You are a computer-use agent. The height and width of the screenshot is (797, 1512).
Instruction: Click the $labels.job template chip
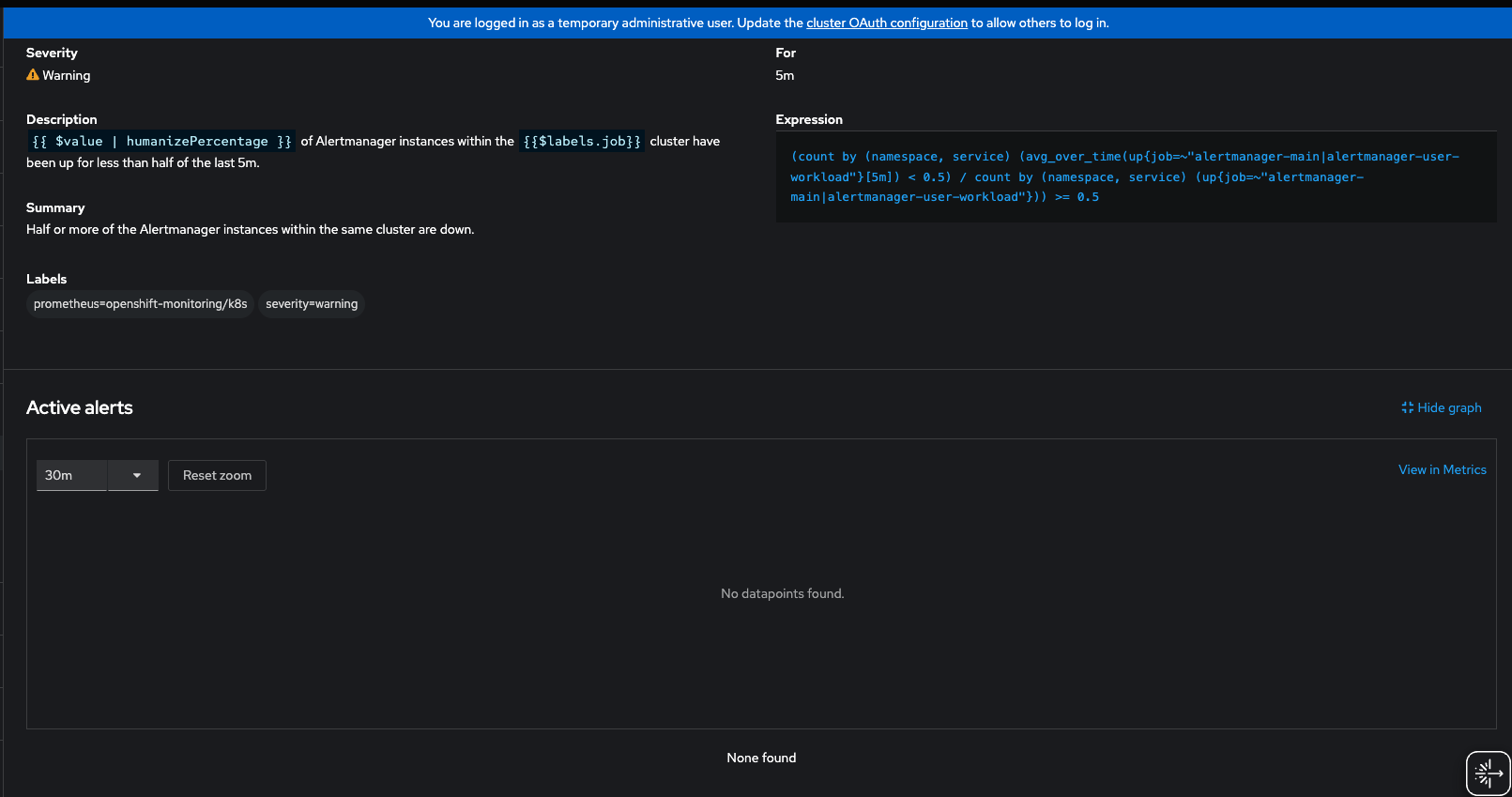(x=582, y=141)
